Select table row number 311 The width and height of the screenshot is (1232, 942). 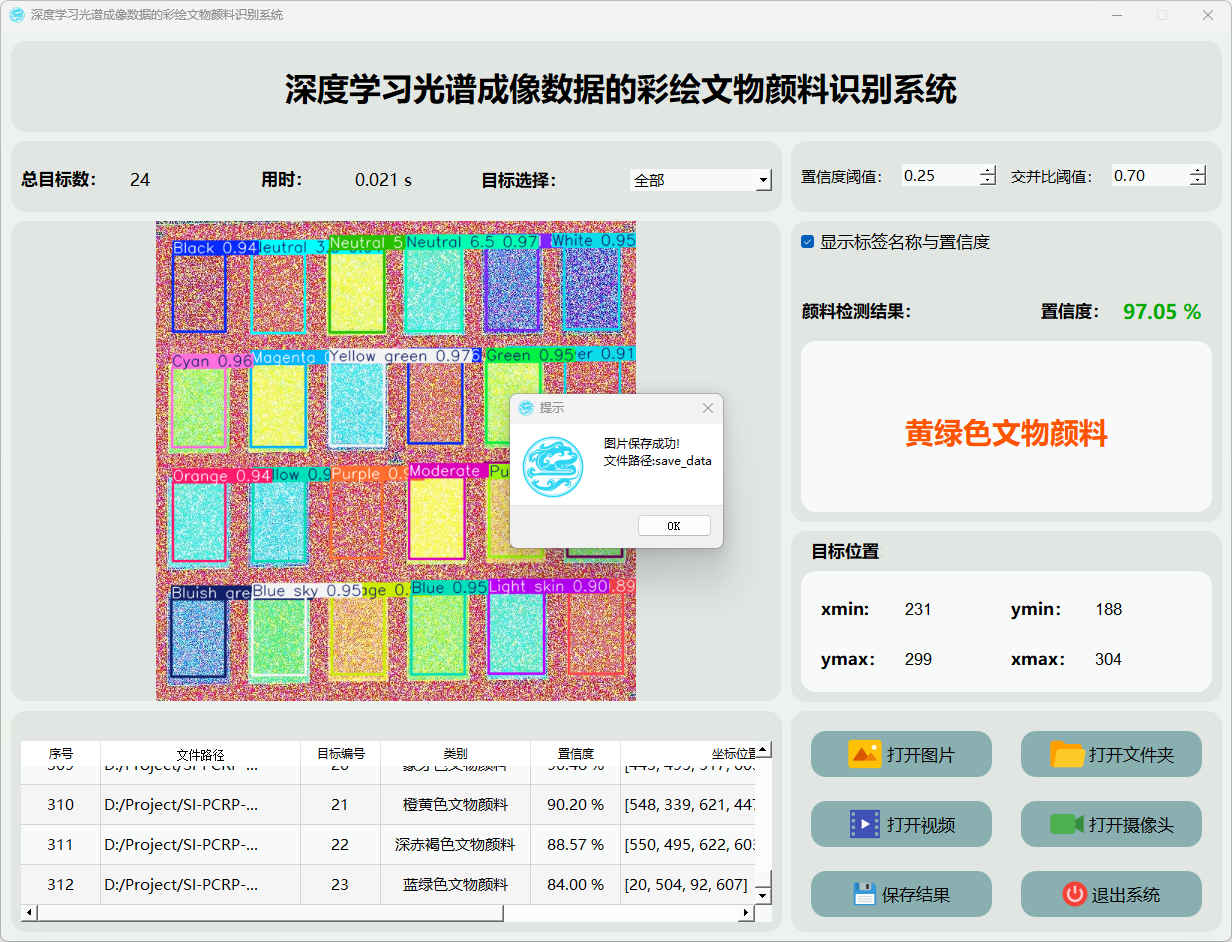point(60,845)
